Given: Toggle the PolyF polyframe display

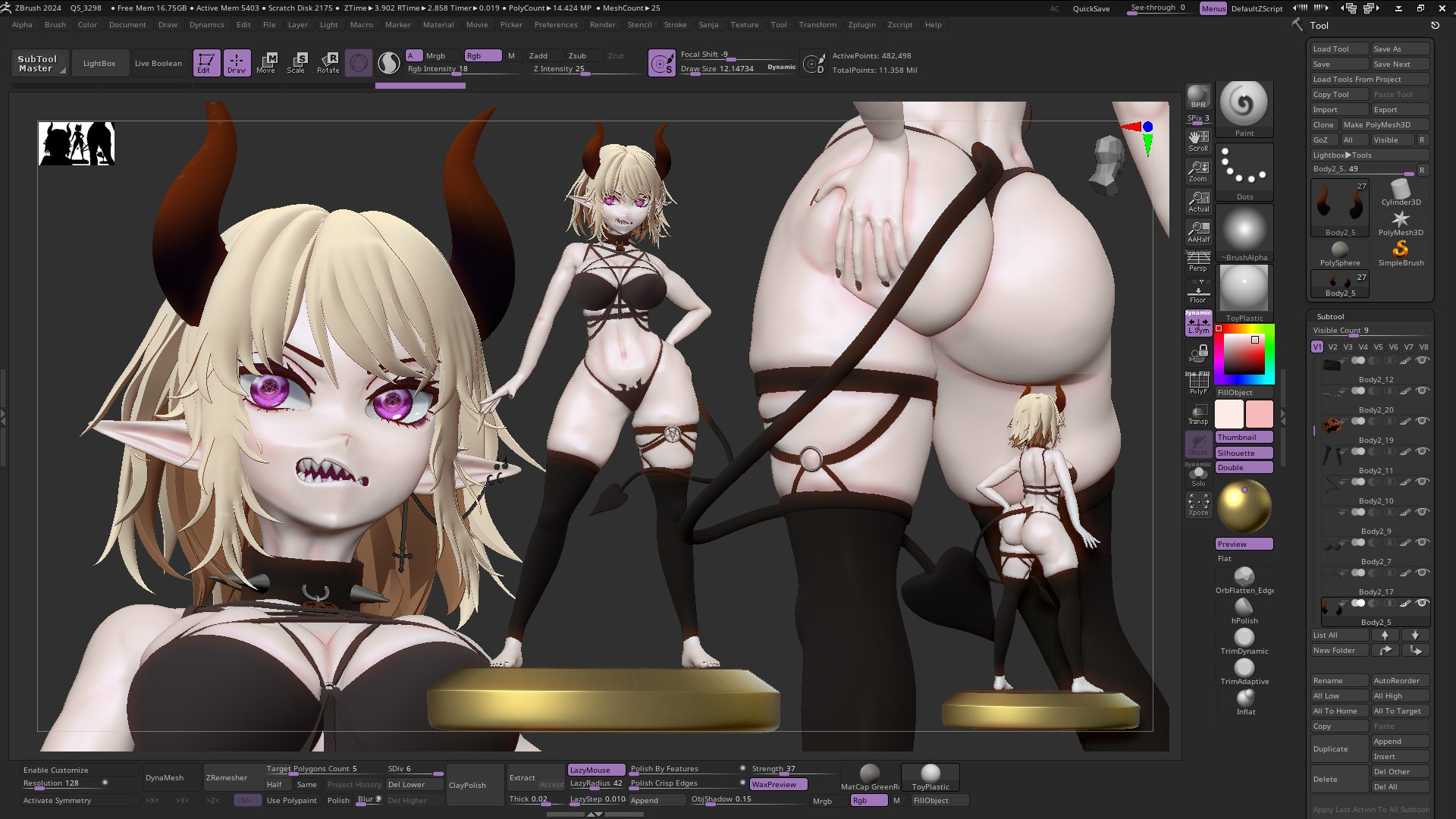Looking at the screenshot, I should pyautogui.click(x=1198, y=384).
